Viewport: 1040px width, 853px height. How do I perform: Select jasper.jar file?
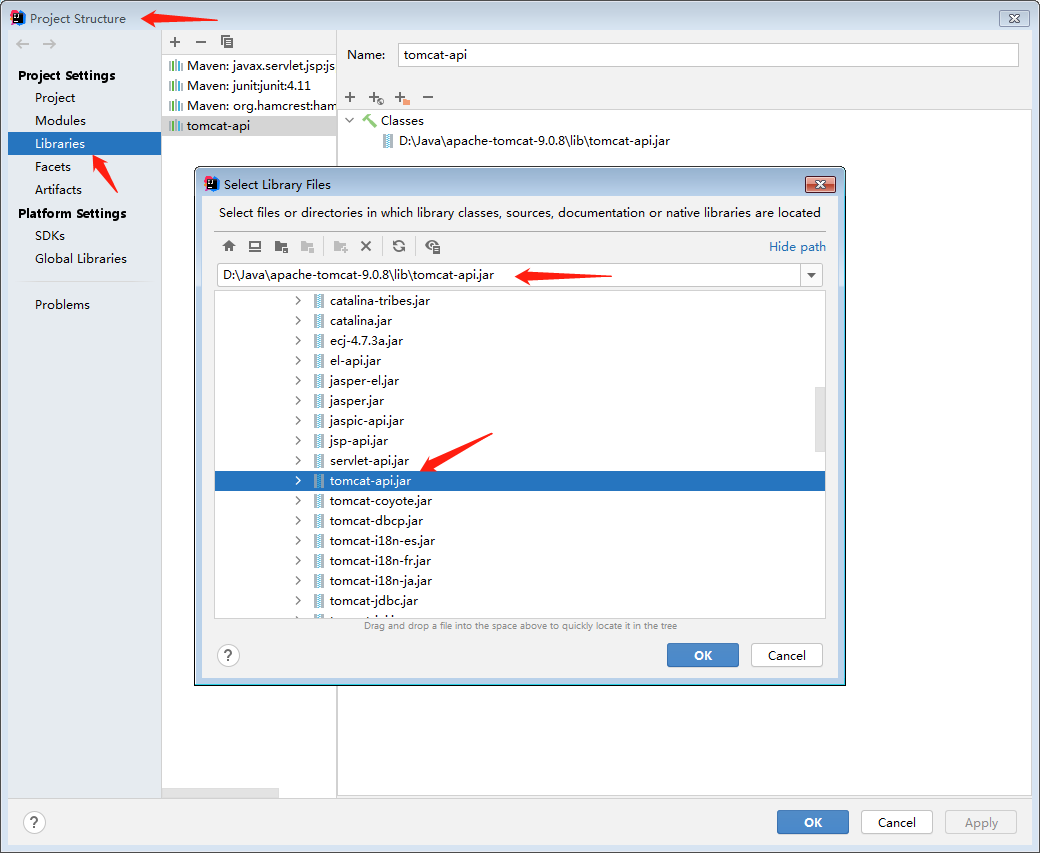pyautogui.click(x=357, y=401)
